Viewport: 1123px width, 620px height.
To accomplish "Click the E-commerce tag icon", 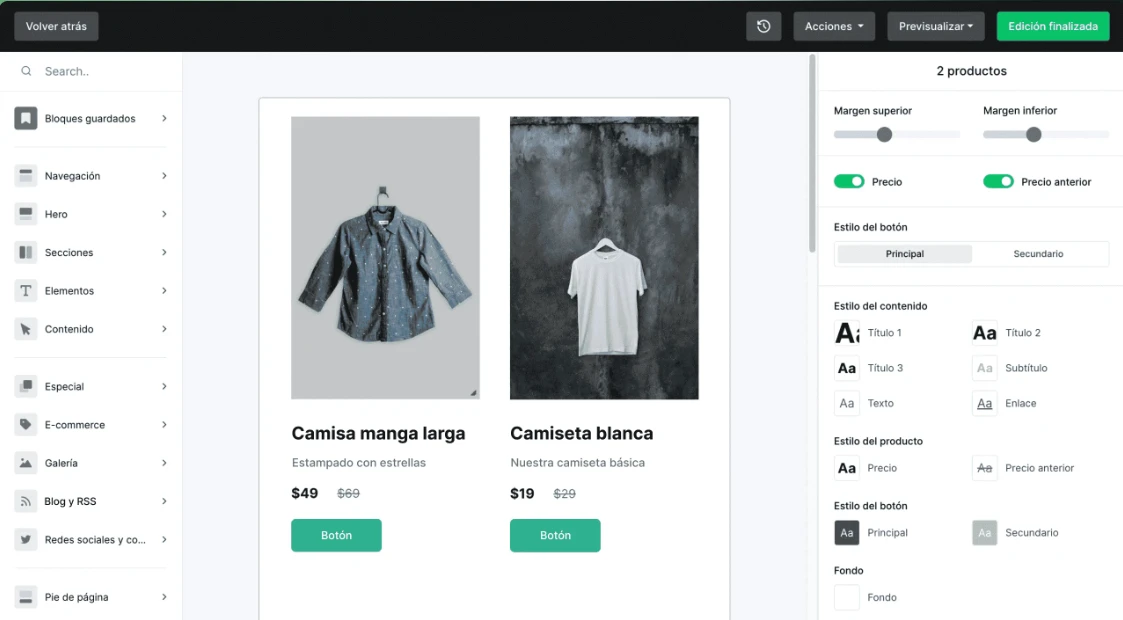I will tap(26, 425).
